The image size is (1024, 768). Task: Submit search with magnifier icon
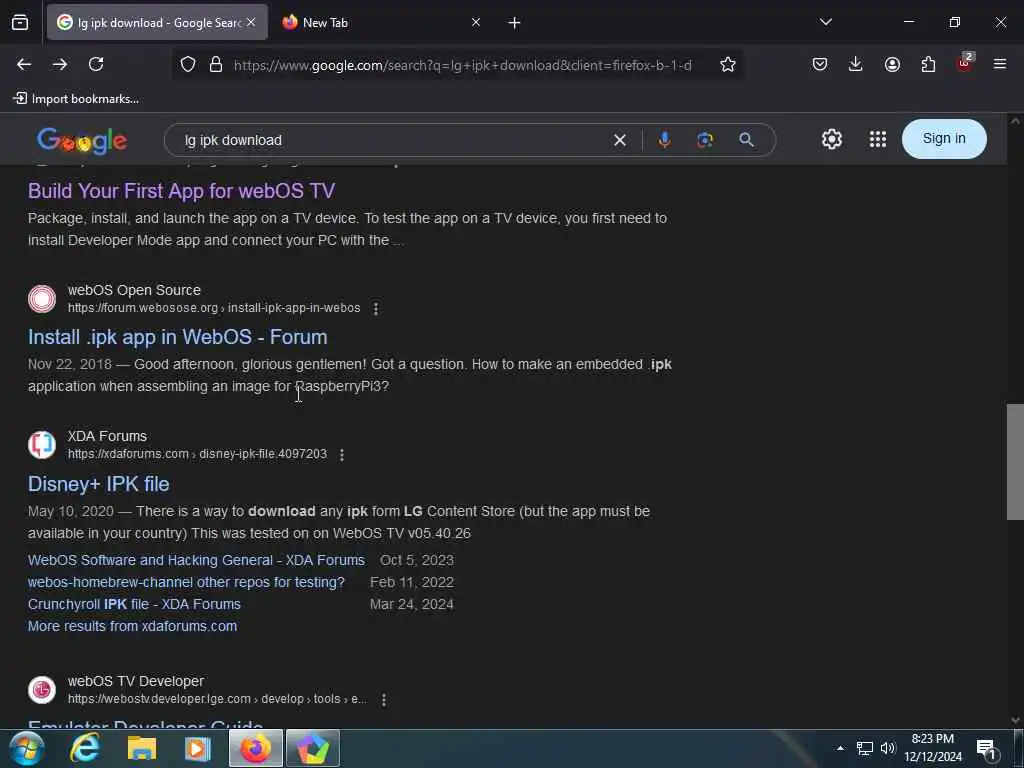pos(746,140)
